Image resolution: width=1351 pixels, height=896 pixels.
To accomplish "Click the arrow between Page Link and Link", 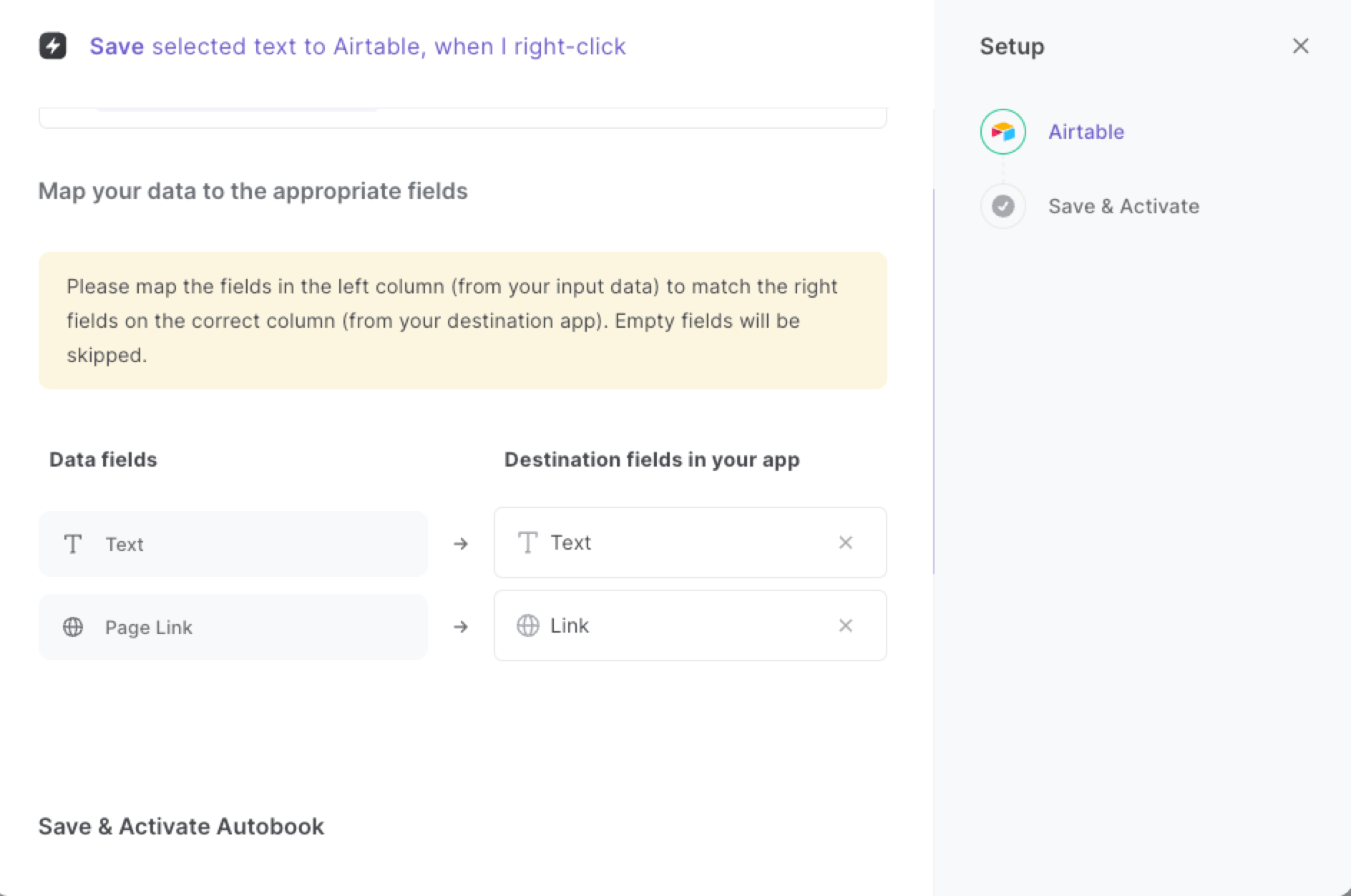I will [461, 627].
